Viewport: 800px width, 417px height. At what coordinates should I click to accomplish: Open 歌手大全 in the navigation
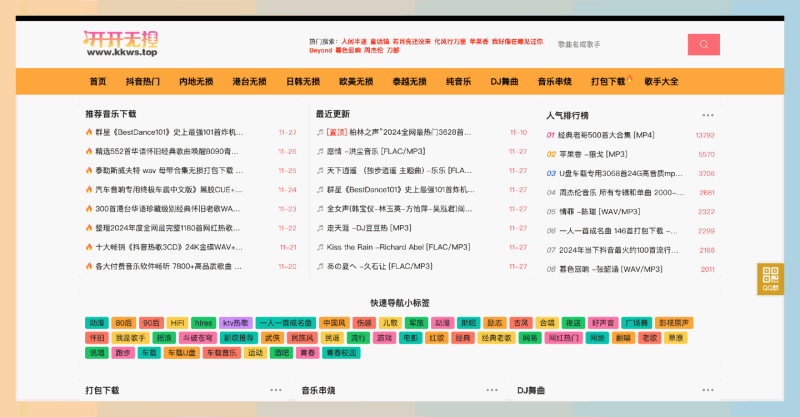click(661, 82)
